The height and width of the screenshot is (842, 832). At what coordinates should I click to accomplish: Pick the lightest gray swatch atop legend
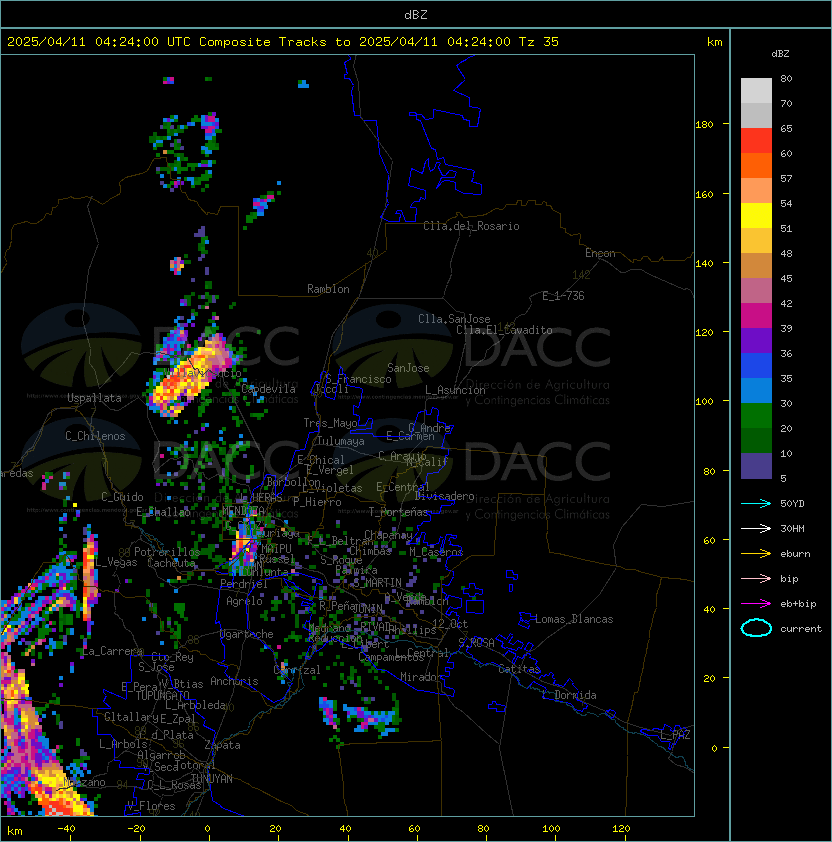756,91
